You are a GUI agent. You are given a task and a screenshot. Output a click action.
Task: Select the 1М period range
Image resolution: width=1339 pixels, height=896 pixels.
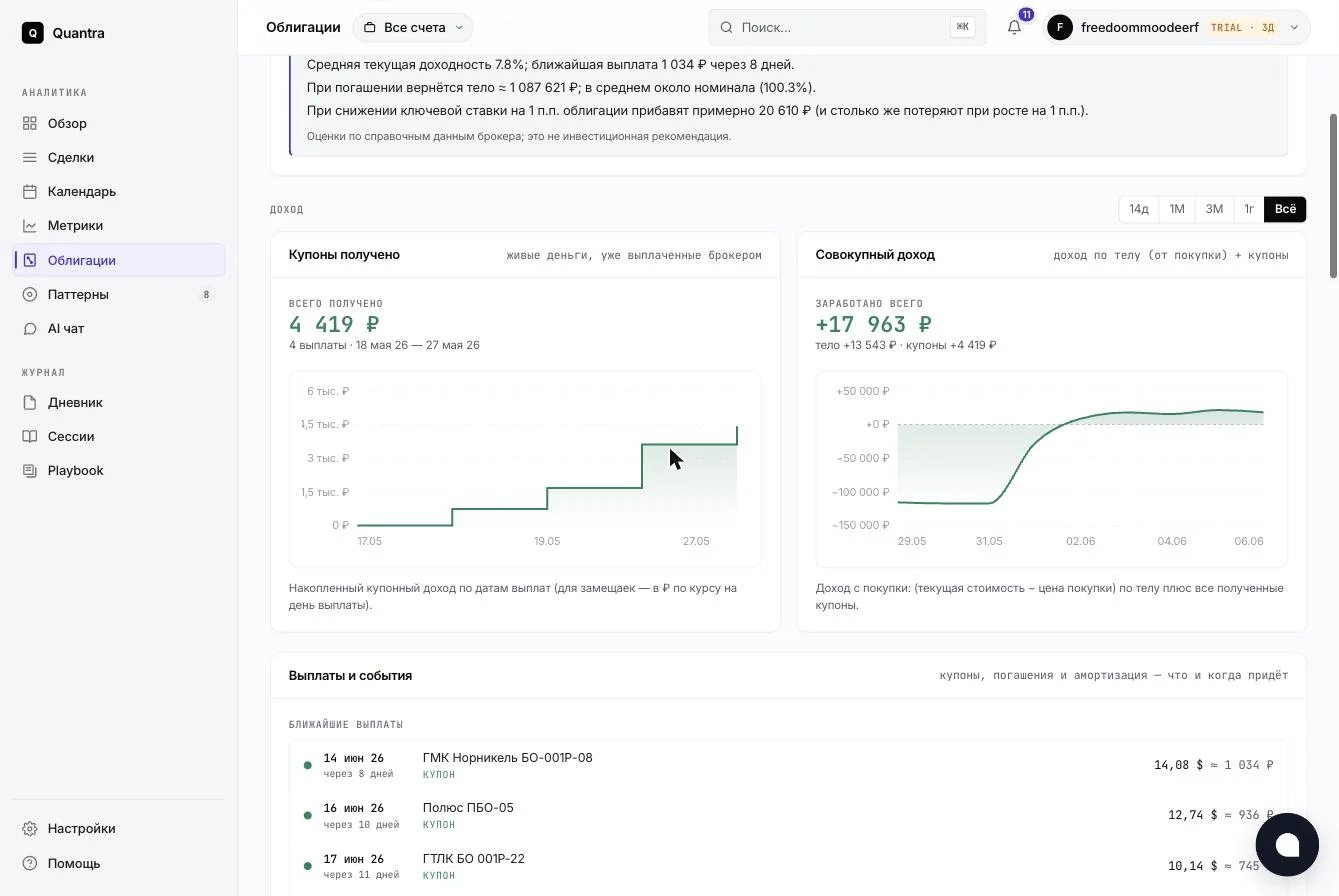coord(1177,209)
